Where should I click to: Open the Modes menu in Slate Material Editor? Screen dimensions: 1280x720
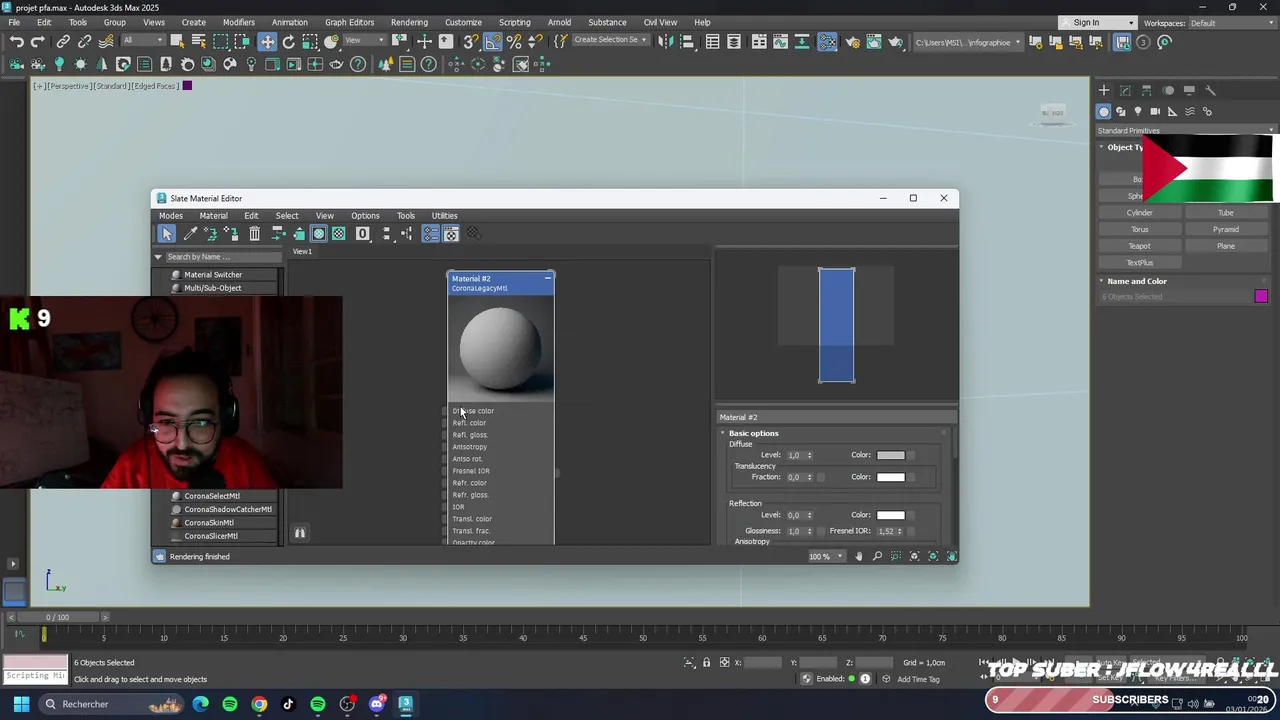(x=171, y=216)
